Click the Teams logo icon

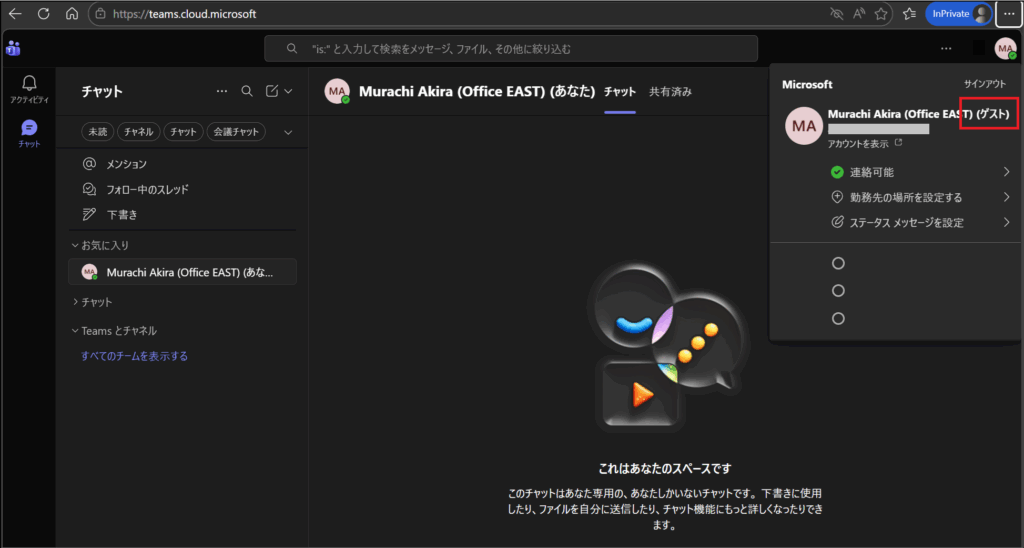click(13, 48)
